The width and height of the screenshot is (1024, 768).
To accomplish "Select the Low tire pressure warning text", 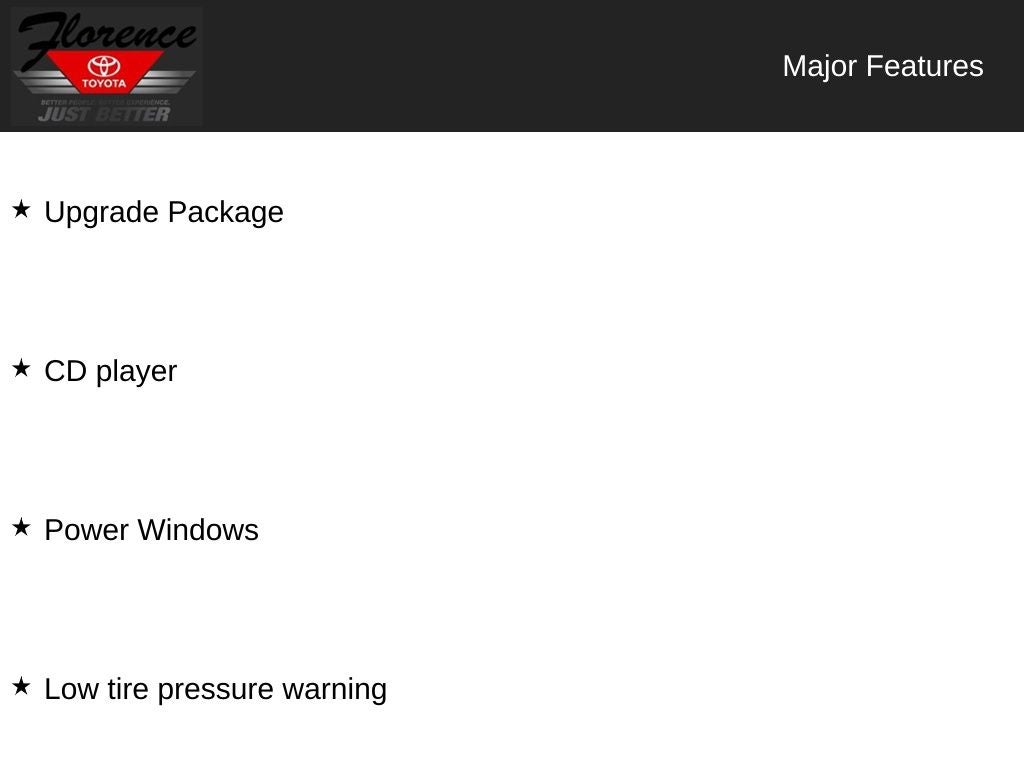I will (x=216, y=689).
